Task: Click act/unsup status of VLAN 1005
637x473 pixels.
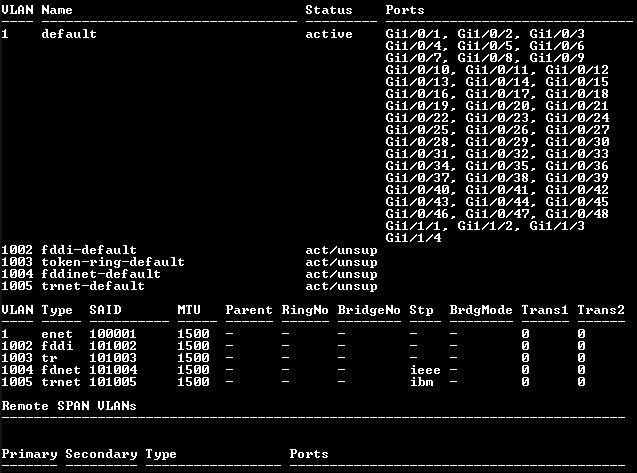Action: [x=341, y=286]
